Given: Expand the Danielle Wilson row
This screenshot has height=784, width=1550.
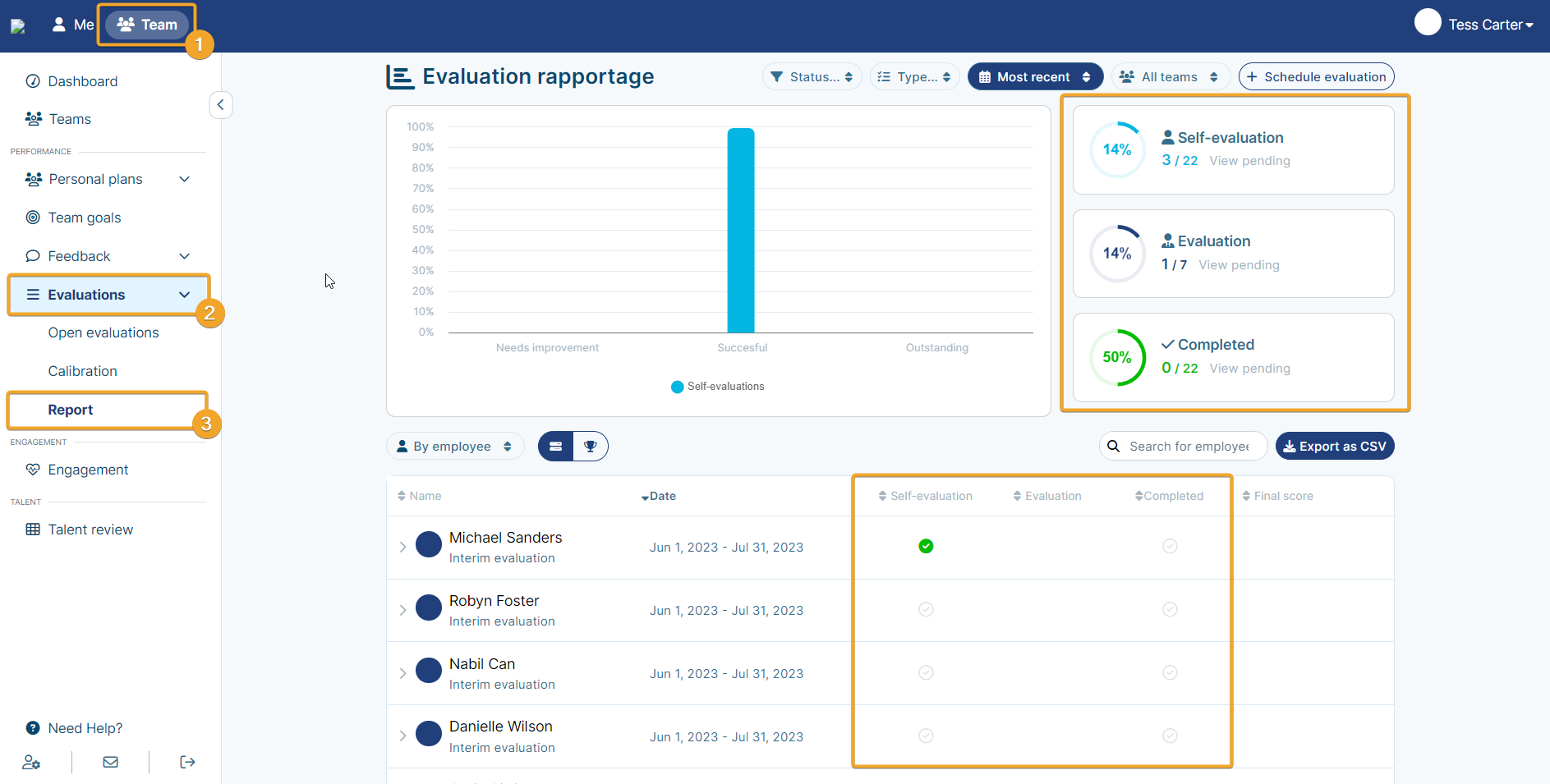Looking at the screenshot, I should tap(402, 736).
